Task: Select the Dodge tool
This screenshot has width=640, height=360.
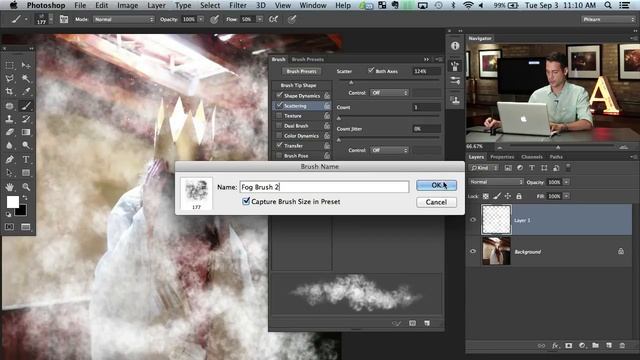Action: (26, 145)
